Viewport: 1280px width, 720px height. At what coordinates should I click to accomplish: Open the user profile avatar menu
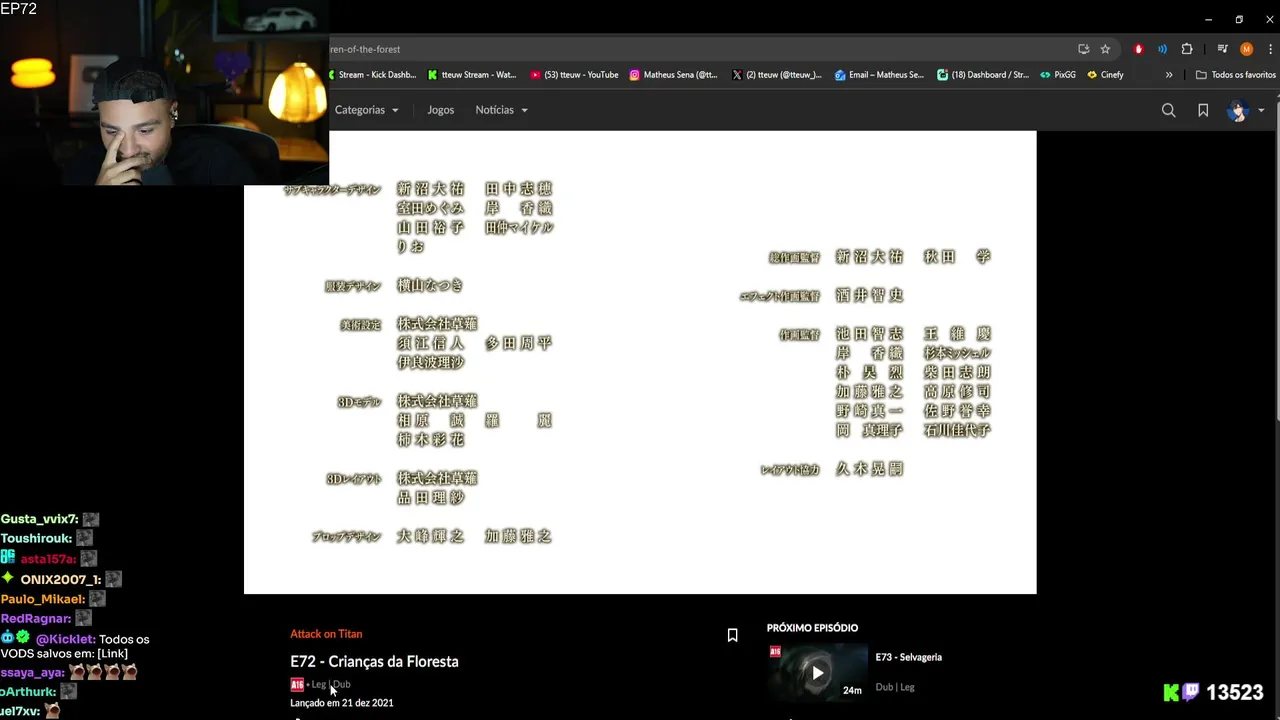1238,110
